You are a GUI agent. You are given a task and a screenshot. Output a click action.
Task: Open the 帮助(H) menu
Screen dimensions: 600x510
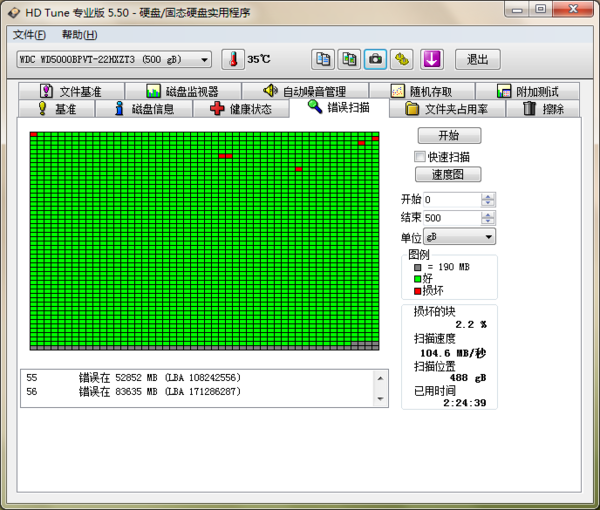click(x=79, y=34)
